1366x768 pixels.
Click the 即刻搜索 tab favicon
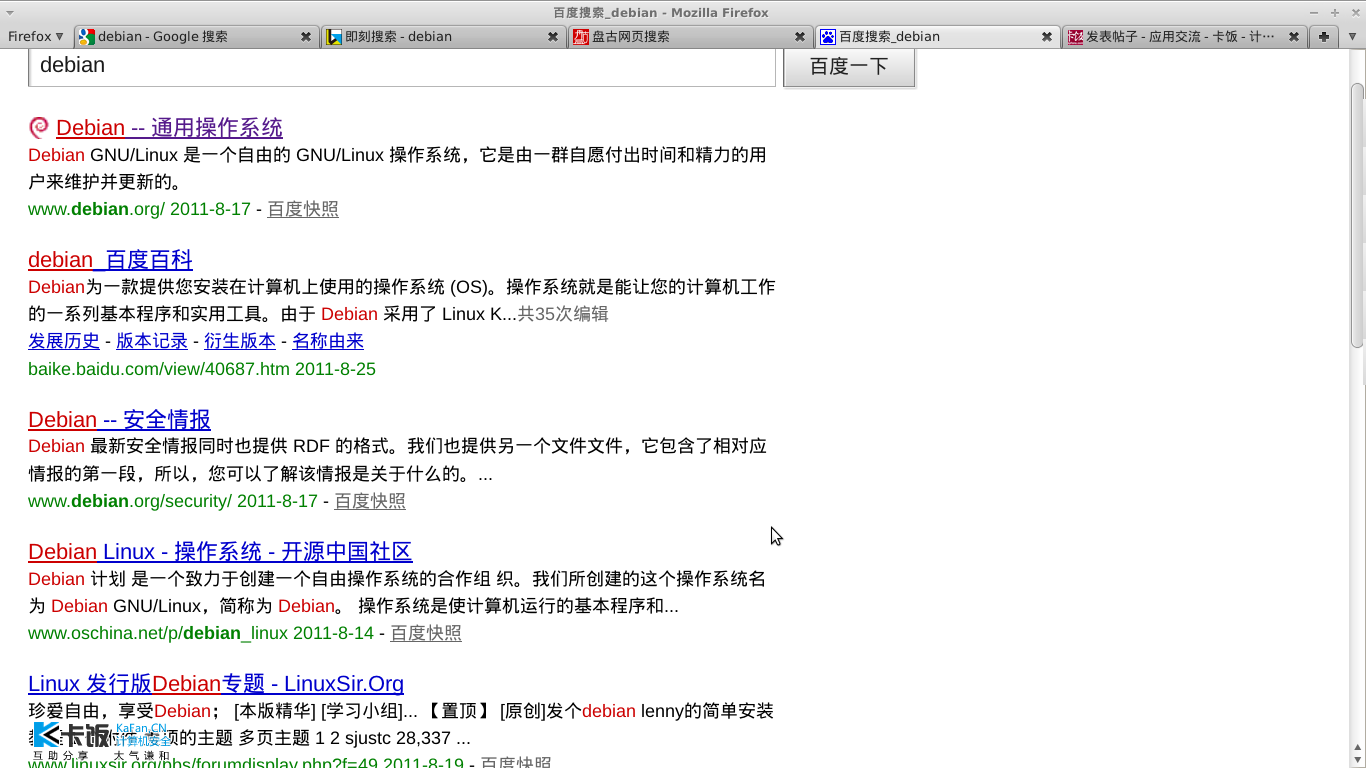point(334,37)
